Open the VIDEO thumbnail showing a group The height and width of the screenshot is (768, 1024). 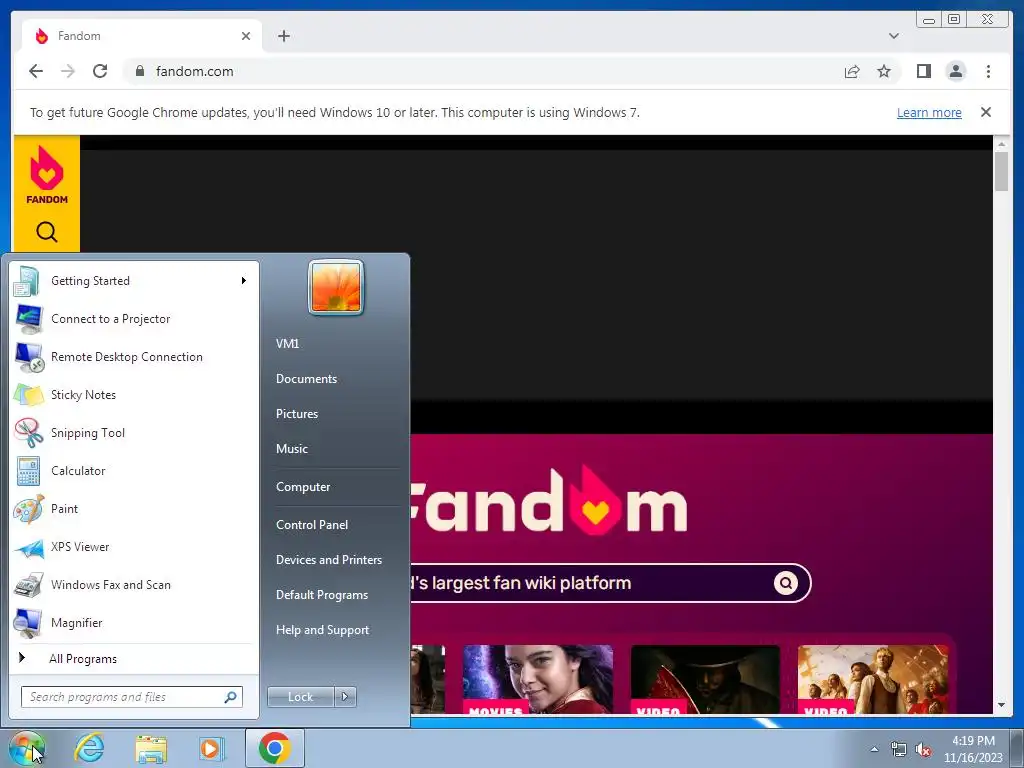(873, 679)
